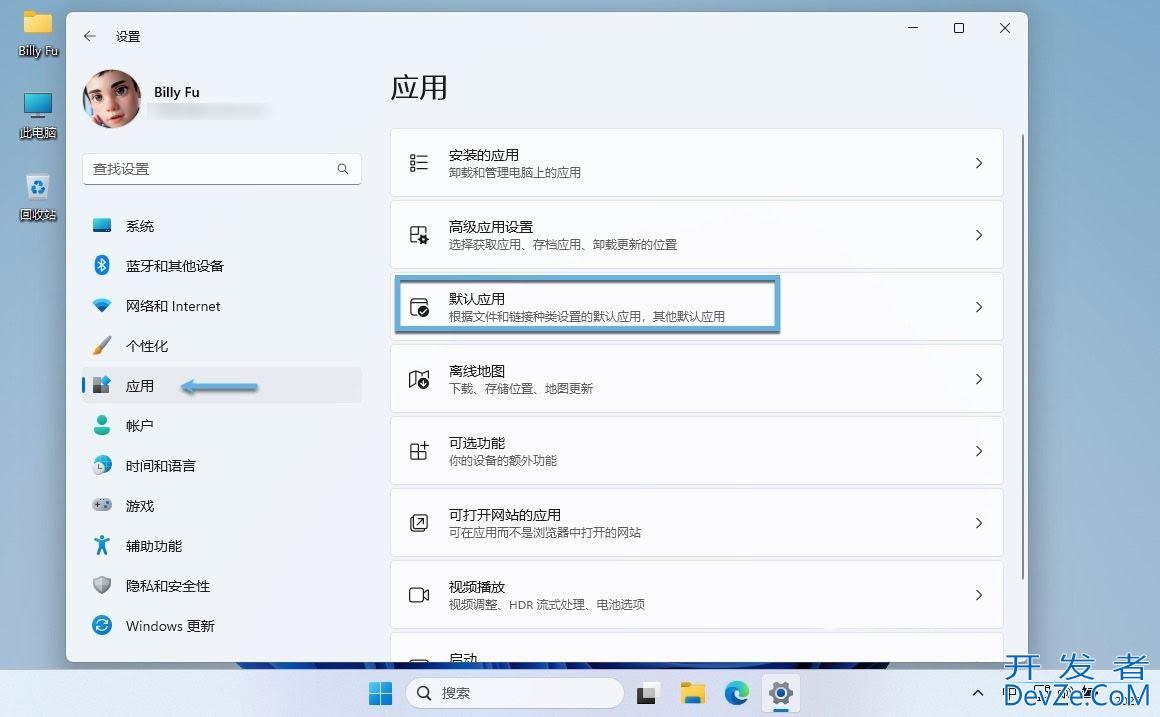Open 时间和语言 settings
The width and height of the screenshot is (1160, 717).
coord(222,465)
